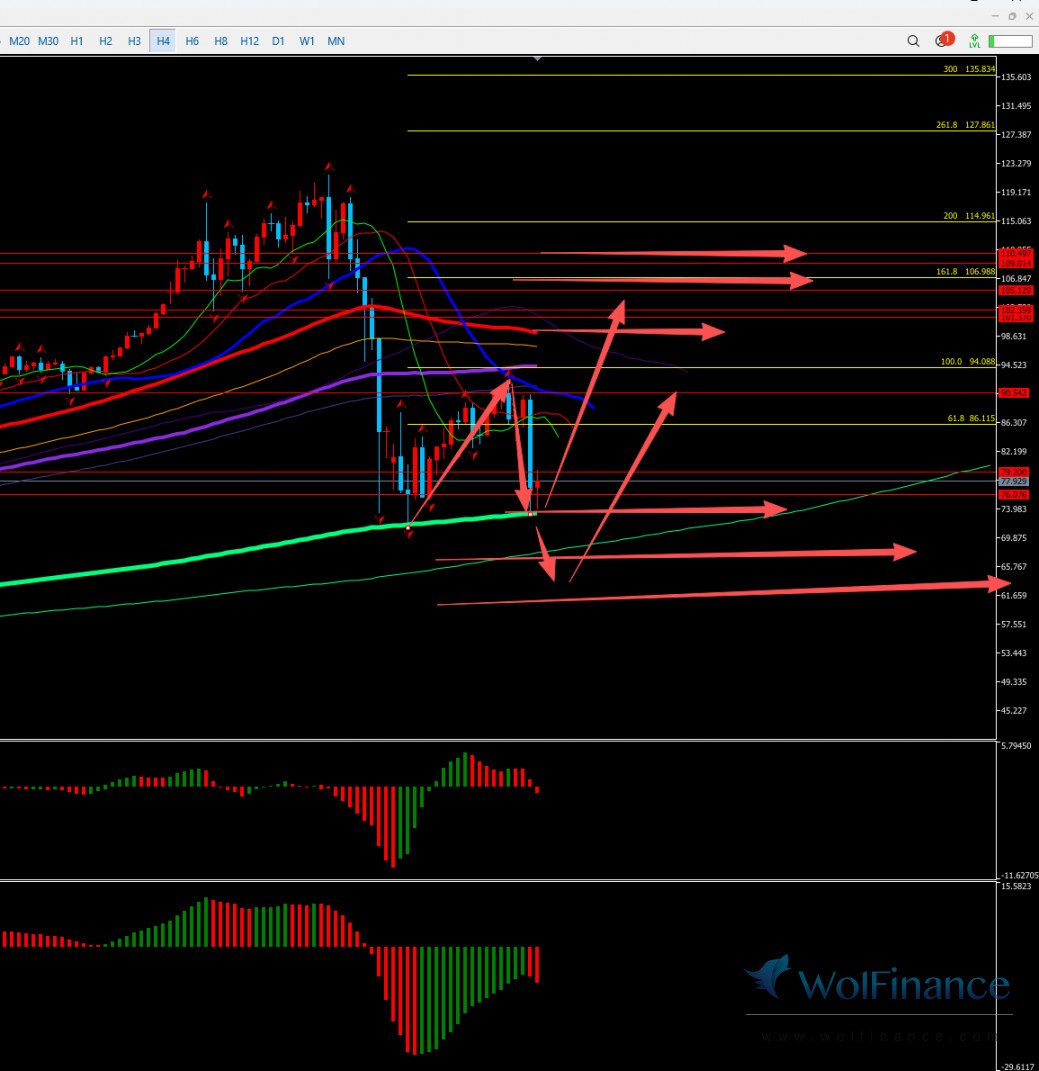This screenshot has width=1039, height=1071.
Task: Click the connection status bar indicator
Action: click(1010, 41)
